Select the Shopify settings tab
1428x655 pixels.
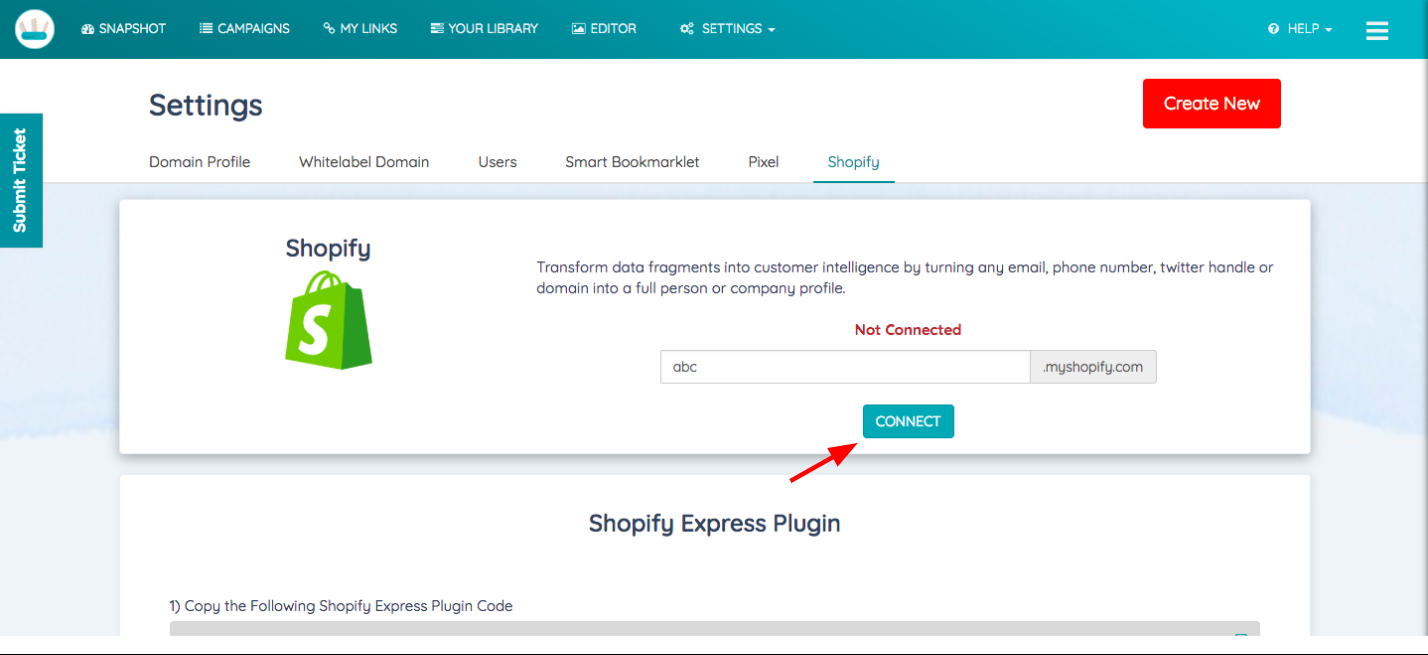[853, 162]
